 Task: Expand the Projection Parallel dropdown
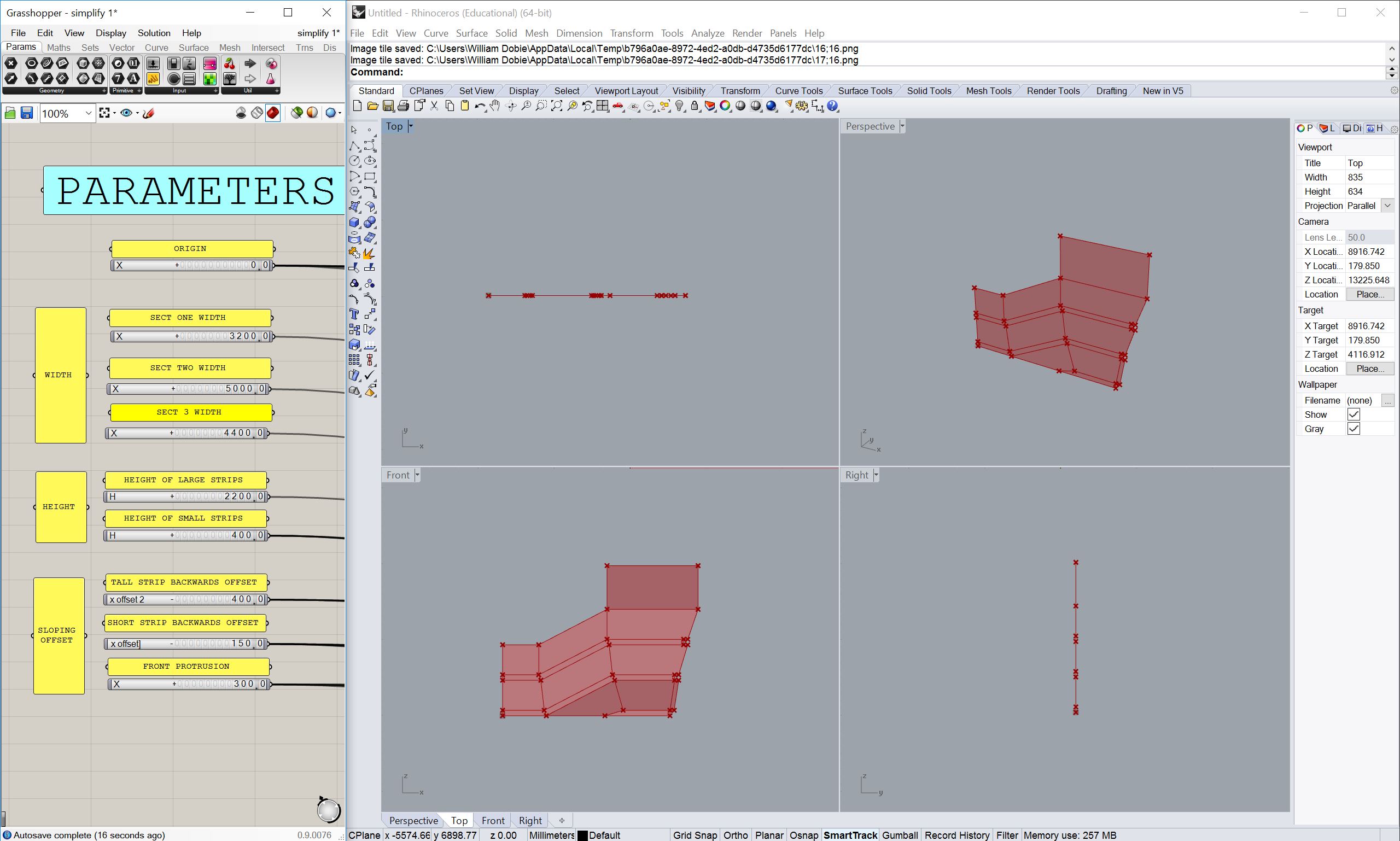coord(1387,206)
